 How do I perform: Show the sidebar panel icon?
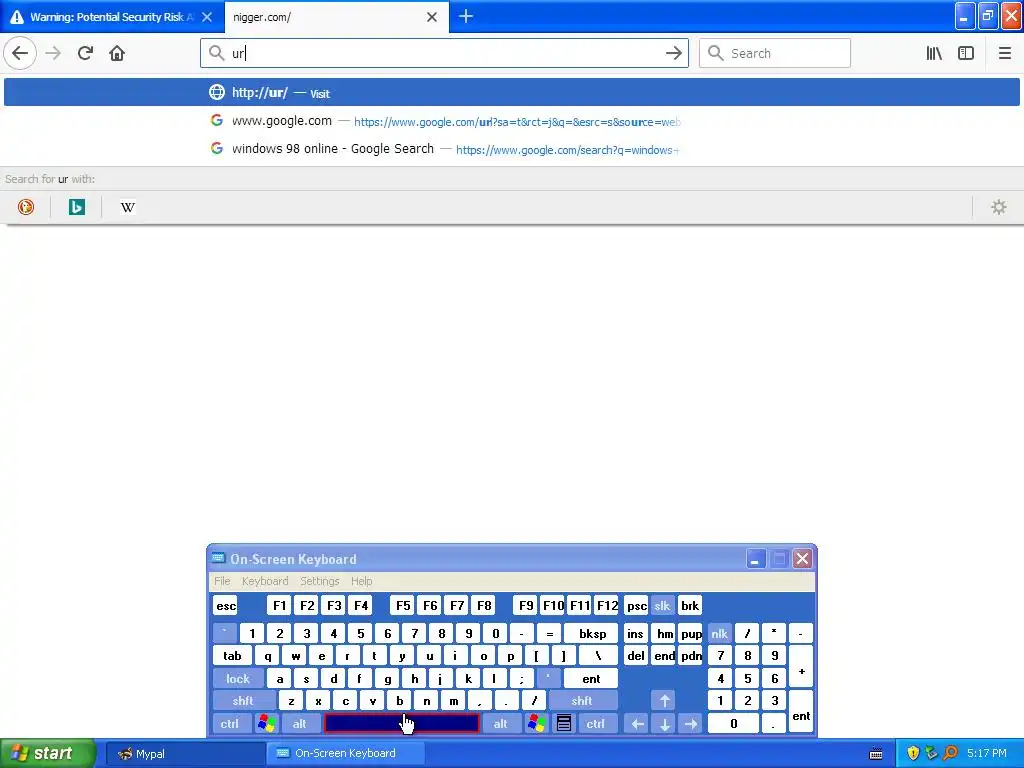(966, 53)
